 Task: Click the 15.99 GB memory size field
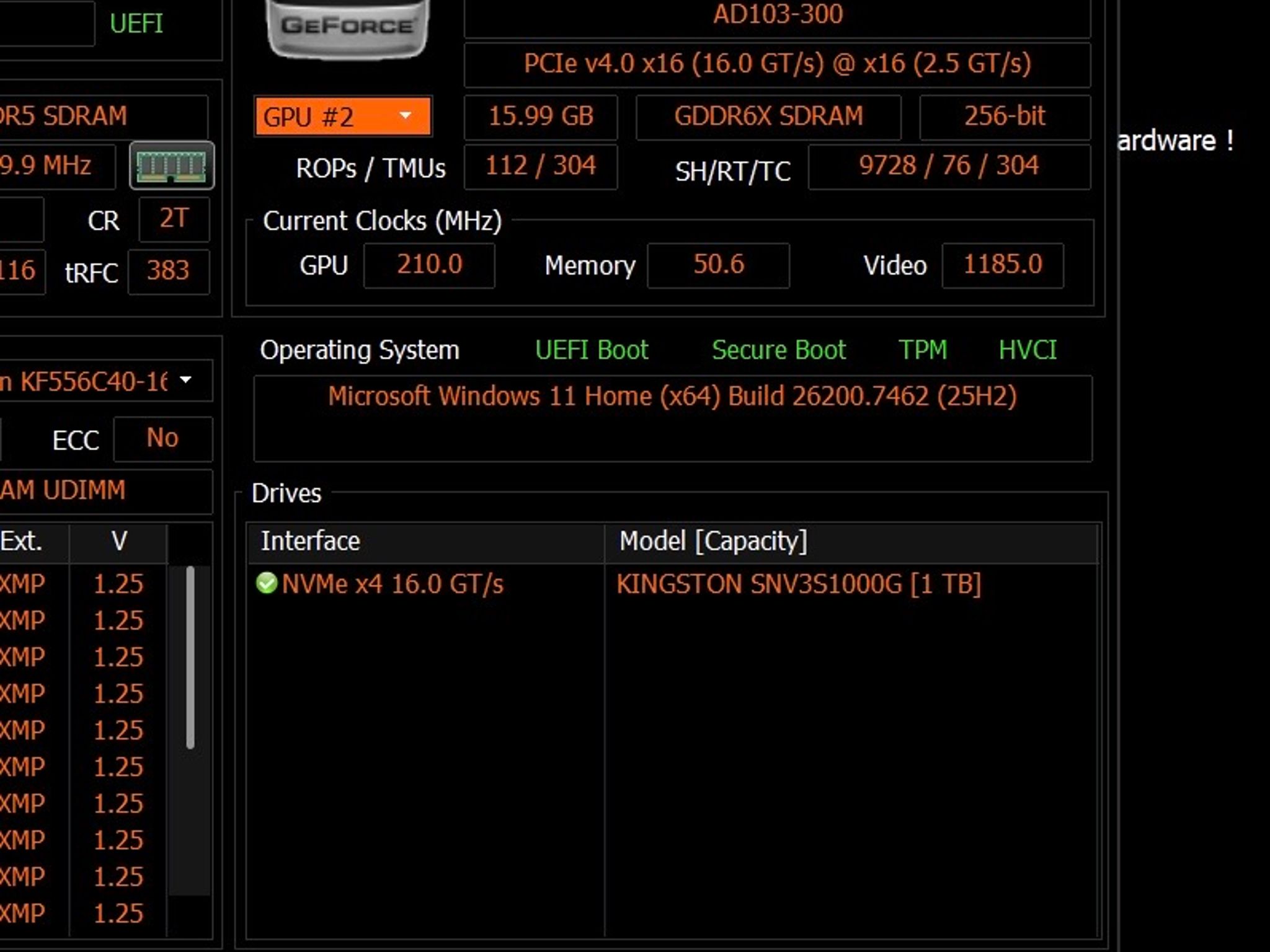pyautogui.click(x=541, y=117)
